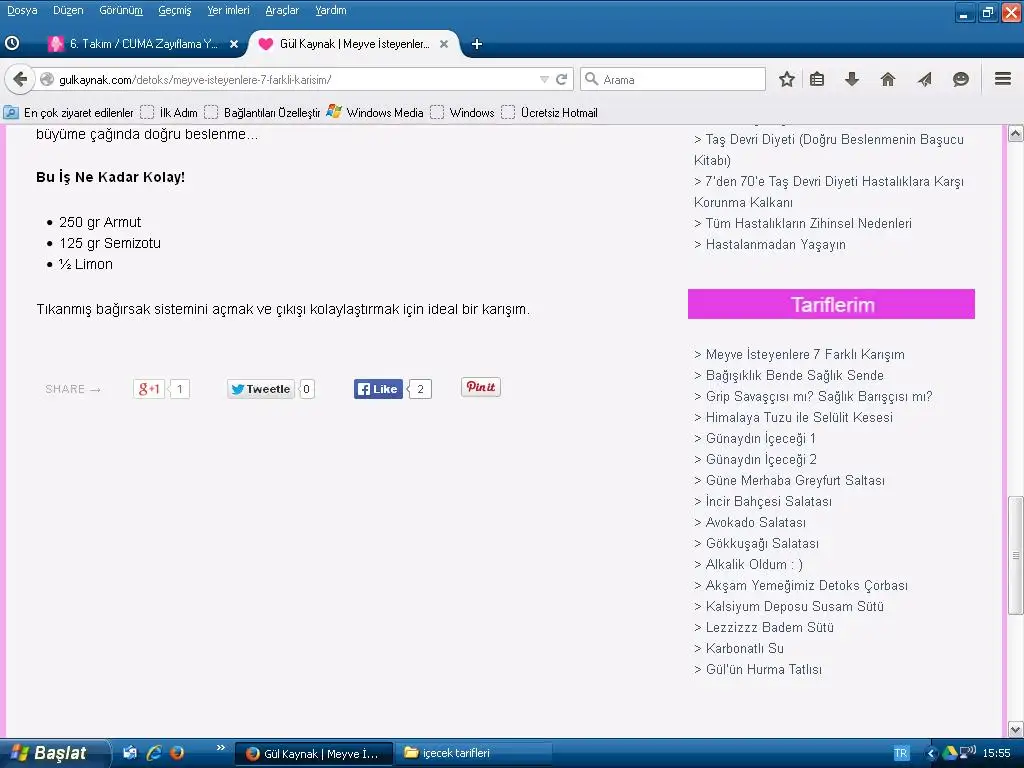
Task: Open the Geçmiş menu
Action: coord(174,10)
